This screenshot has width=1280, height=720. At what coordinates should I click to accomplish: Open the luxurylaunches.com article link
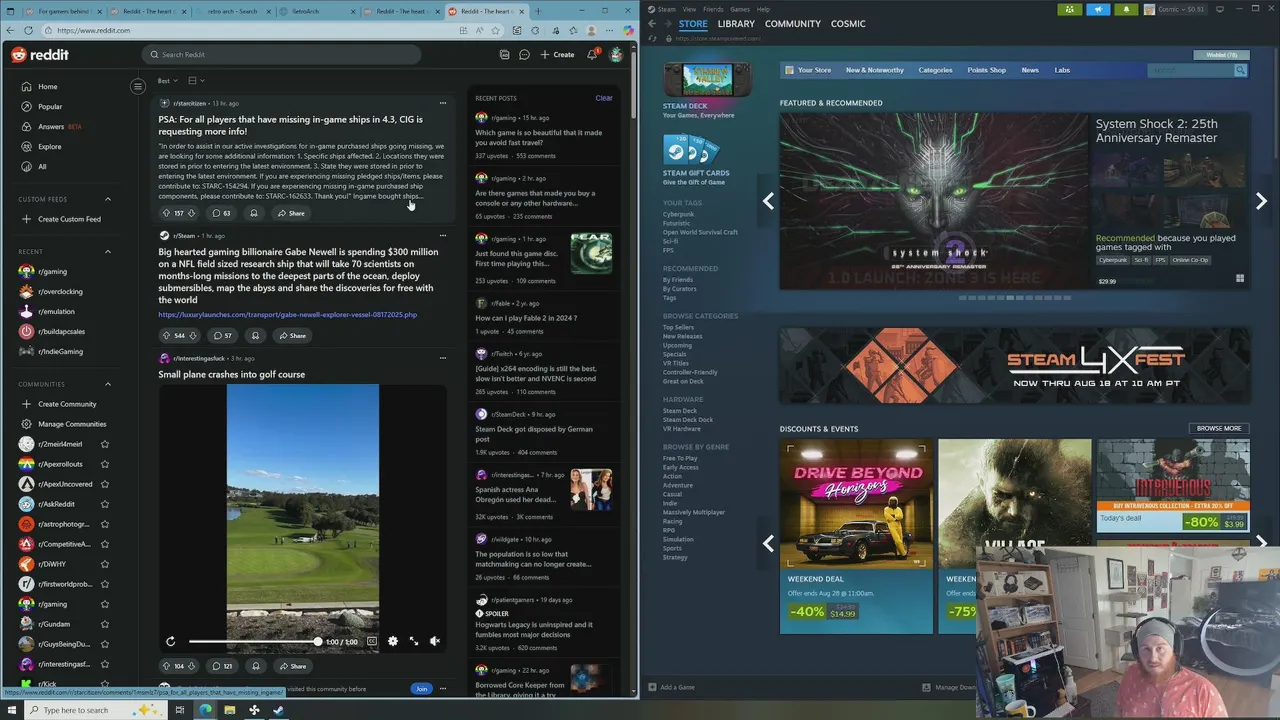click(x=287, y=315)
